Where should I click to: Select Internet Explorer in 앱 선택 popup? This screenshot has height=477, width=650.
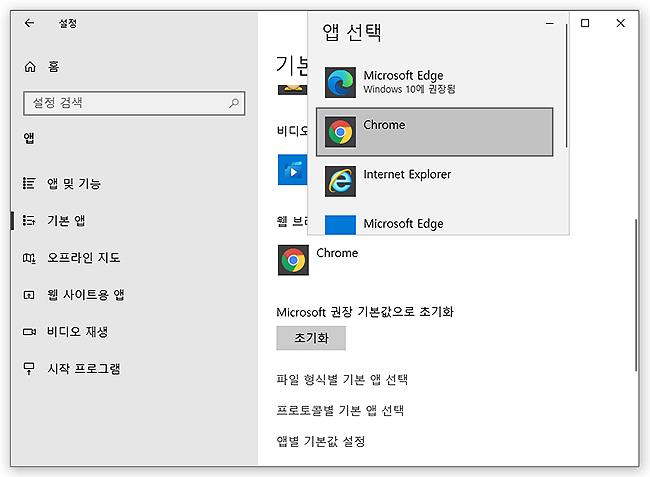(x=434, y=181)
